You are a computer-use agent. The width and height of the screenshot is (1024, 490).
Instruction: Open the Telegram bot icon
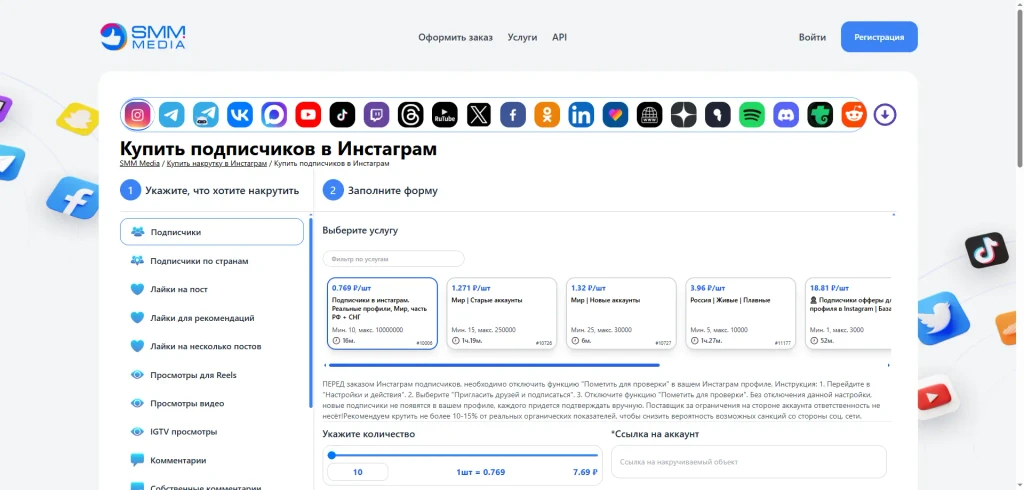(206, 115)
